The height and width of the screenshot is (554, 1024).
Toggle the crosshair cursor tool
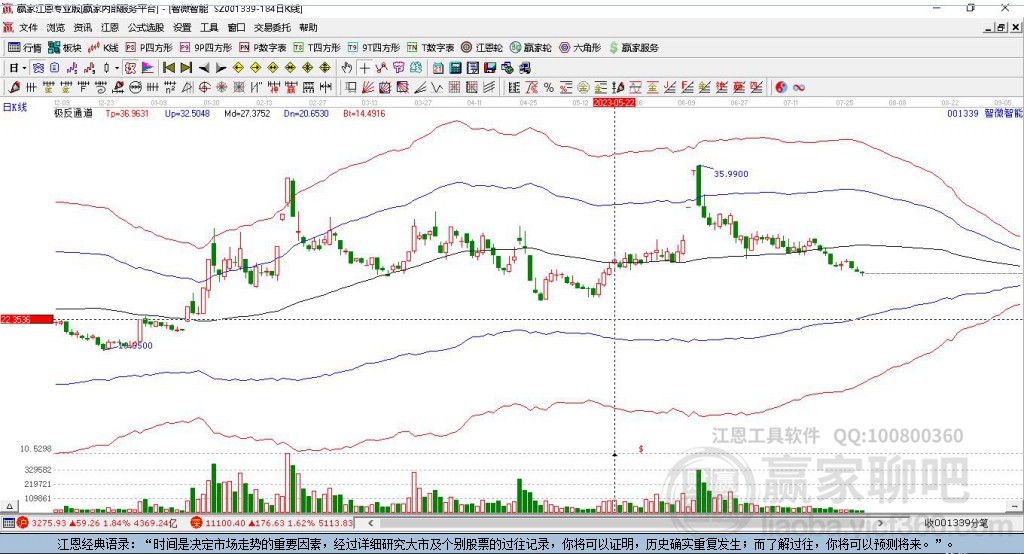(364, 68)
